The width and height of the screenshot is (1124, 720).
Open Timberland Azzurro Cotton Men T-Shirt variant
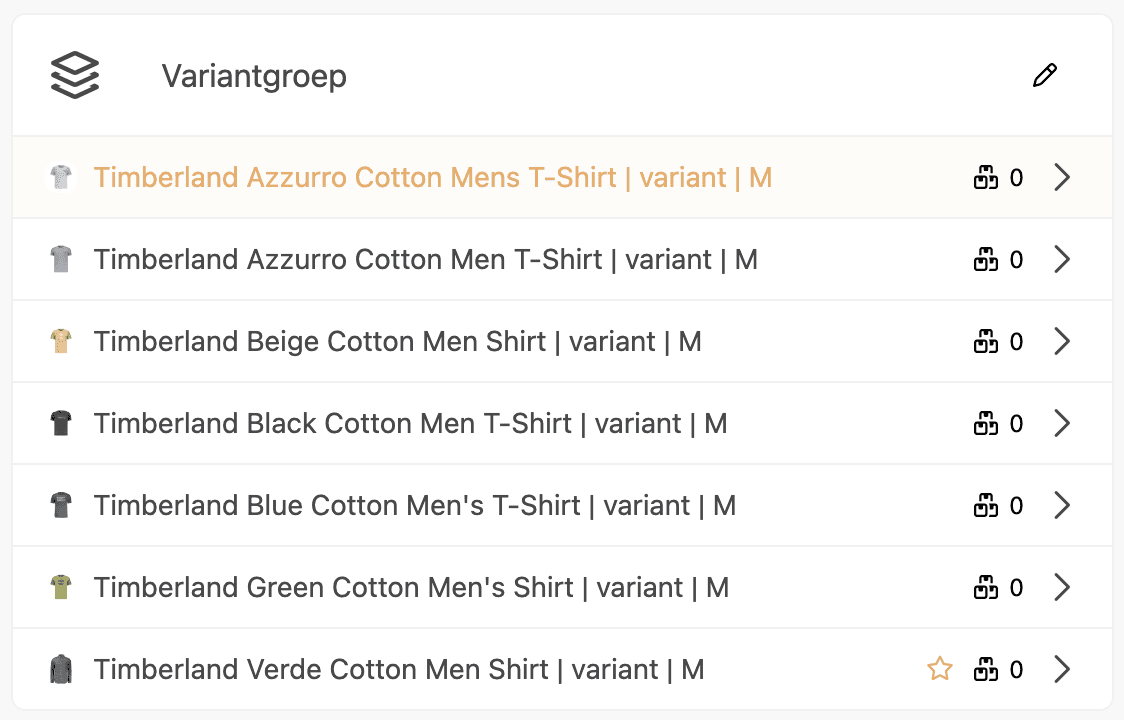[425, 260]
